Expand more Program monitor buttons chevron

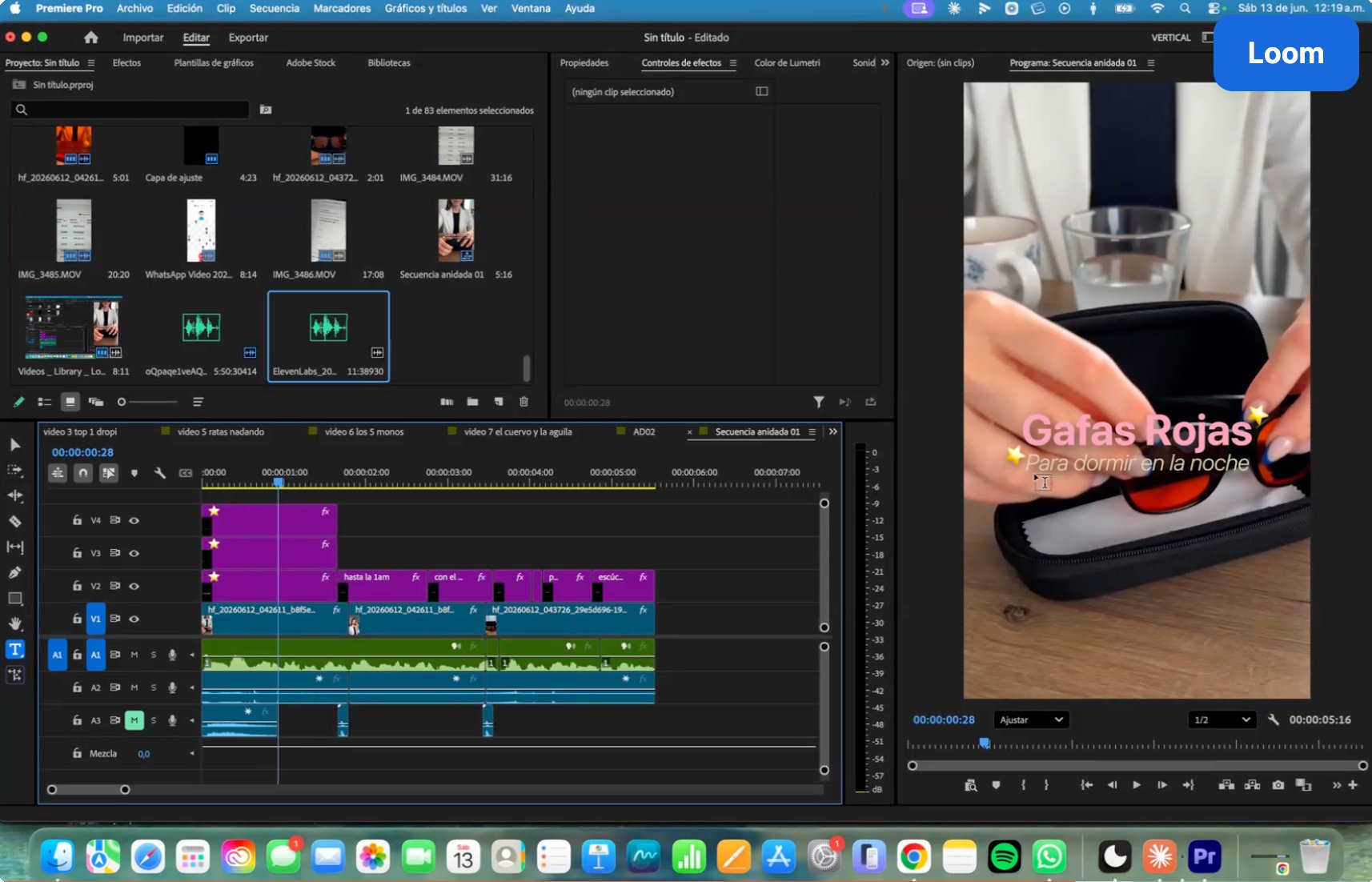pos(1336,785)
